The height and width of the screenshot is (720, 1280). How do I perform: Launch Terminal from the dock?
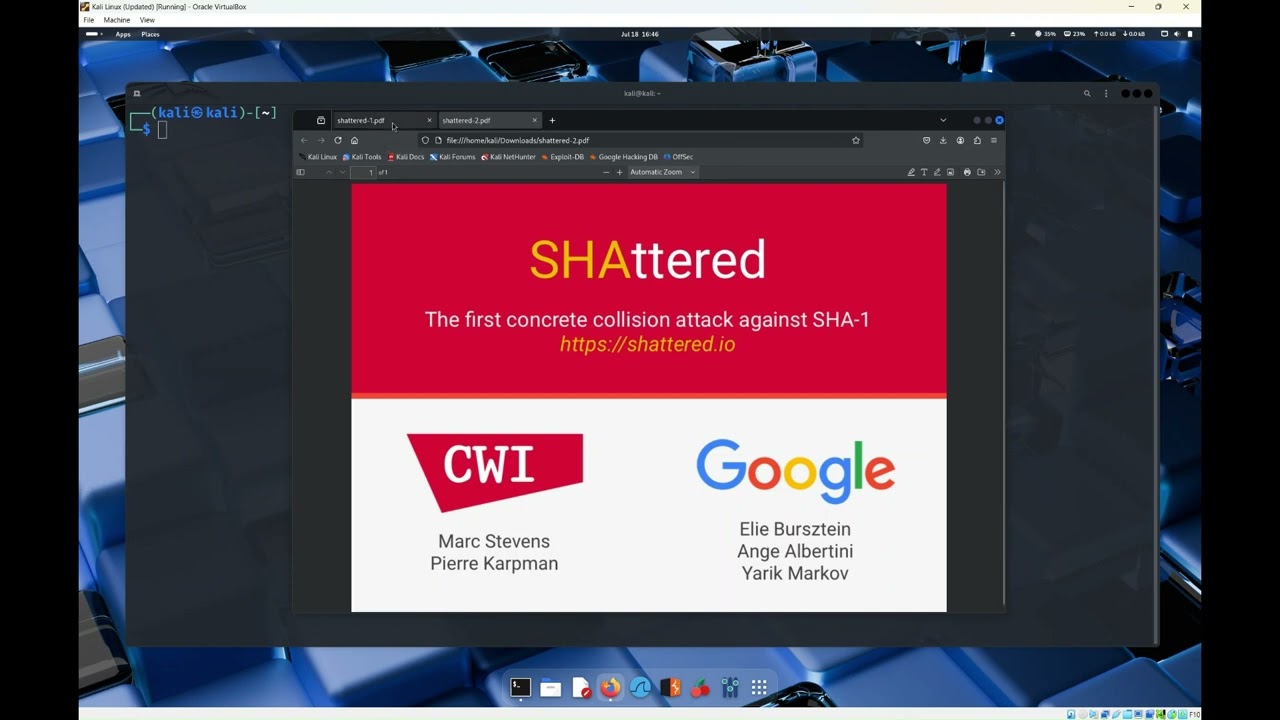[521, 687]
